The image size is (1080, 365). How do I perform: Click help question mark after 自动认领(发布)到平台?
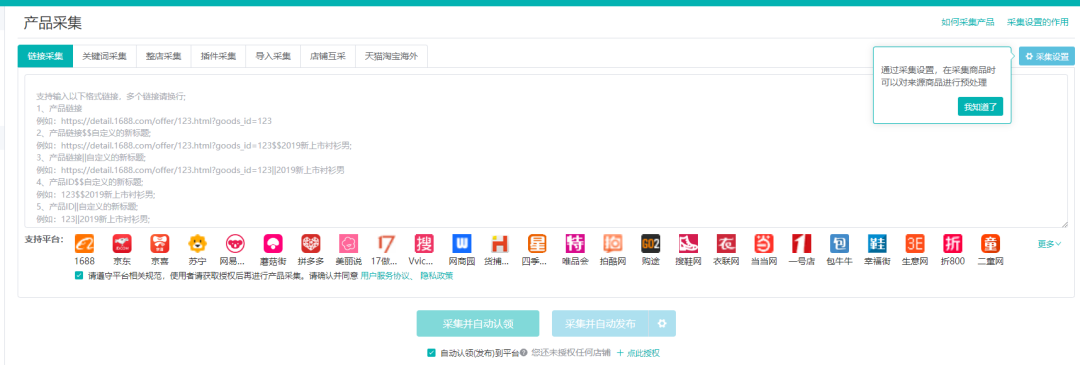[x=524, y=353]
